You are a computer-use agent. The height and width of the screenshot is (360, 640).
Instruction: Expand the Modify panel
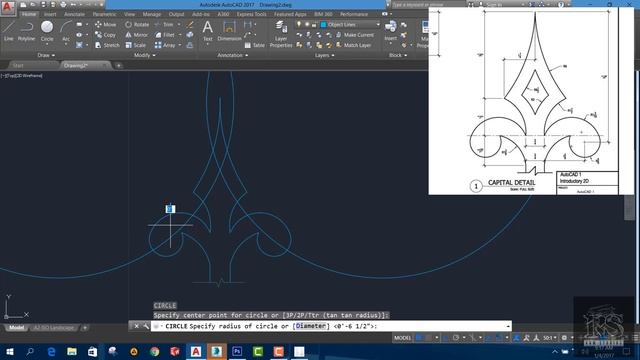(x=144, y=55)
